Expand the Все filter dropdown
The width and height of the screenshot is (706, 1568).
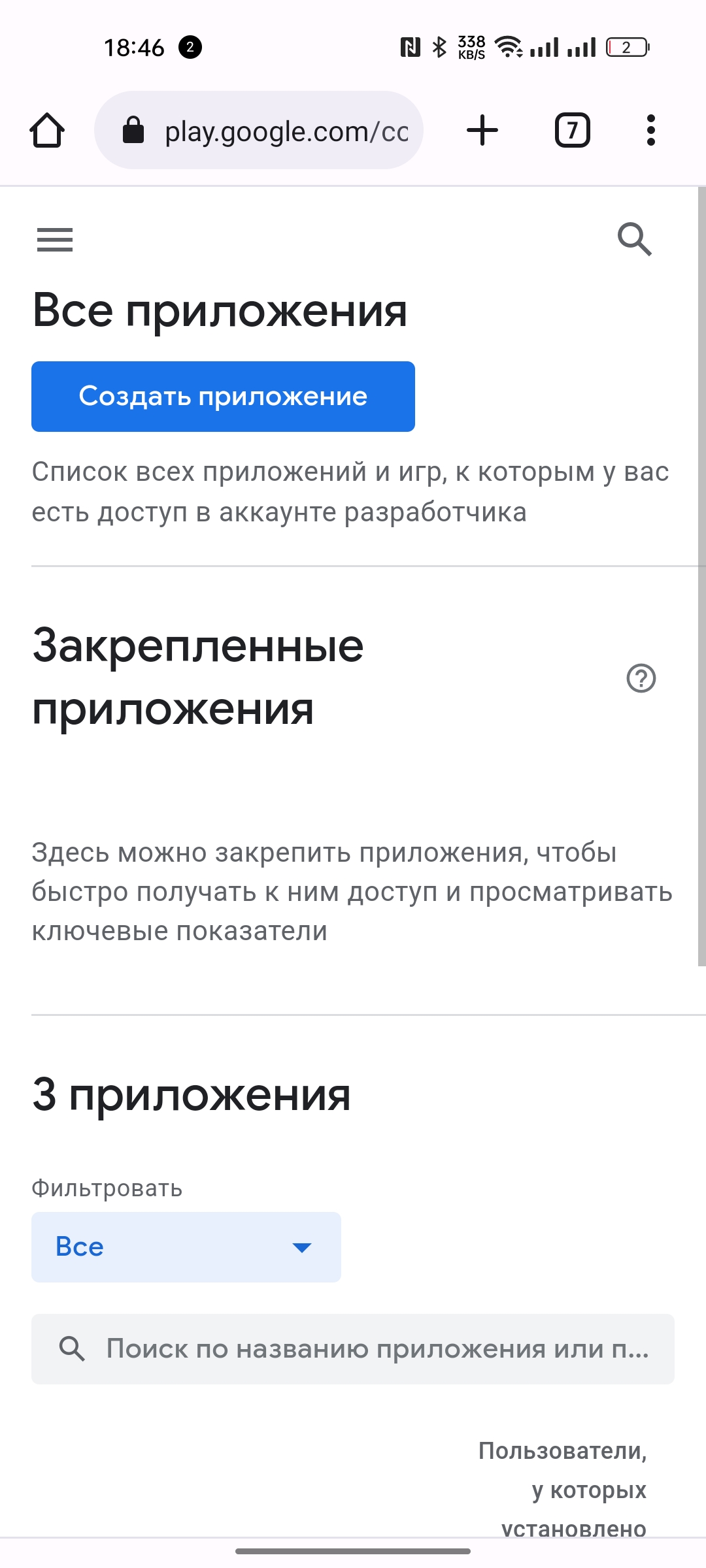(x=186, y=1247)
